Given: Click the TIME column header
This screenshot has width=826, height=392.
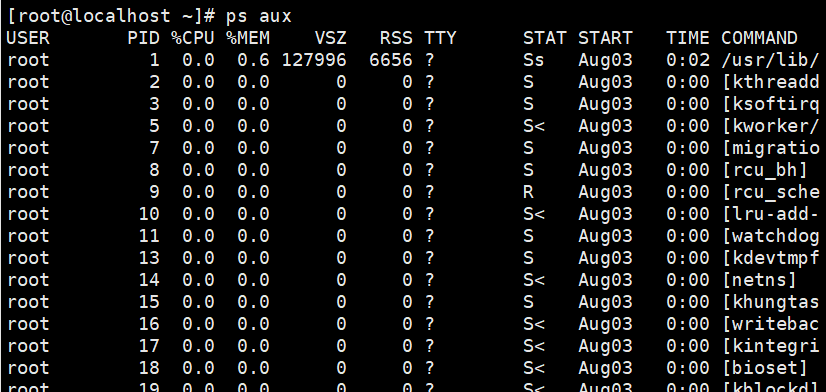Looking at the screenshot, I should tap(687, 38).
